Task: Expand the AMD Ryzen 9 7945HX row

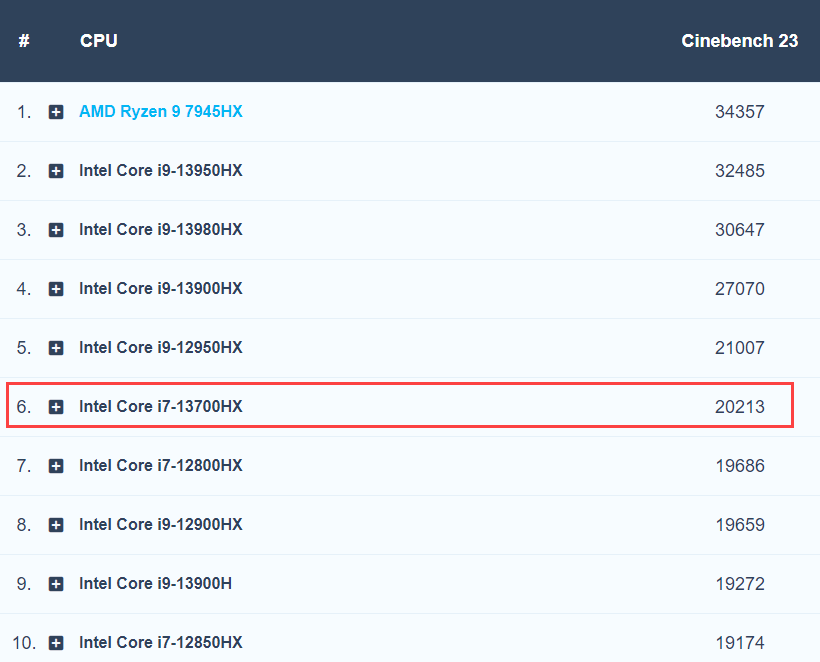Action: (56, 112)
